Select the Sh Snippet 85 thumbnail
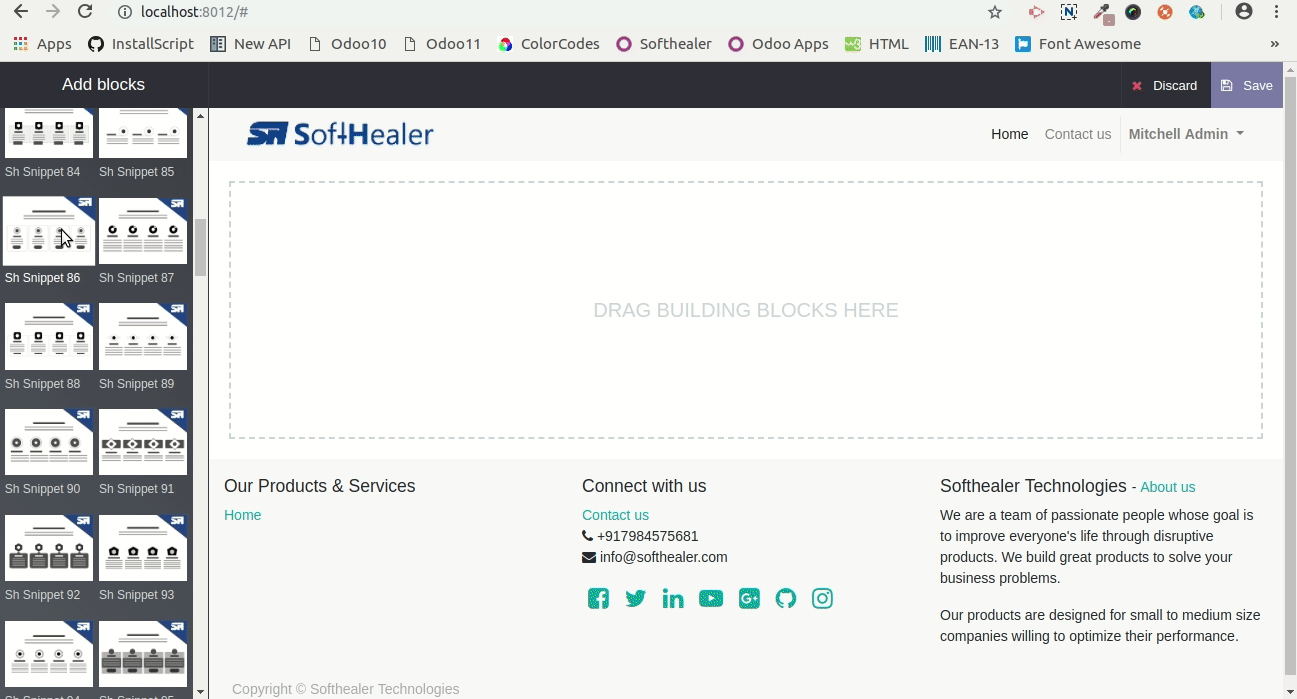The height and width of the screenshot is (699, 1297). tap(143, 133)
